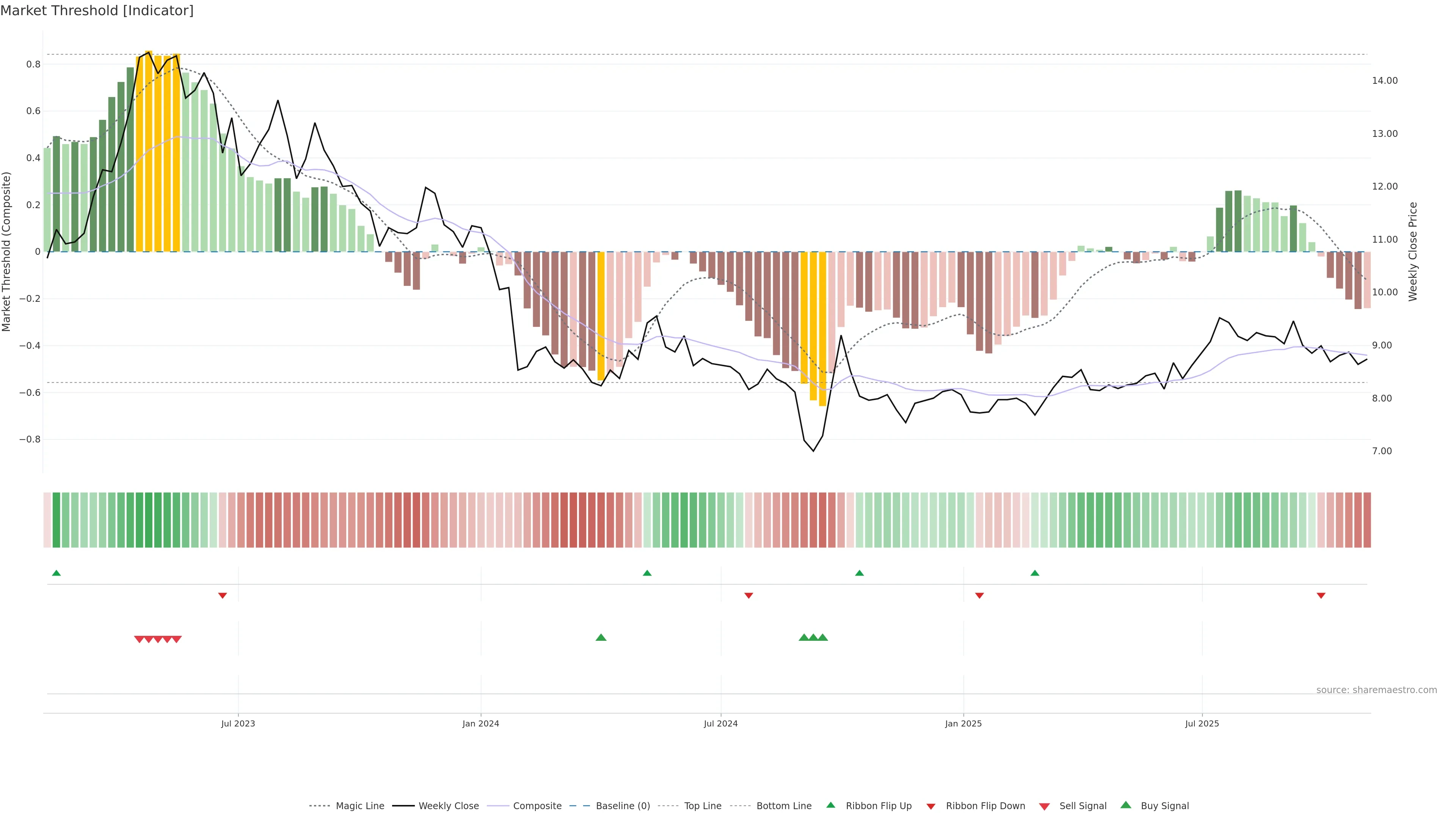Screen dimensions: 1456x819
Task: Click the Ribbon Flip Up legend triangle
Action: point(830,805)
